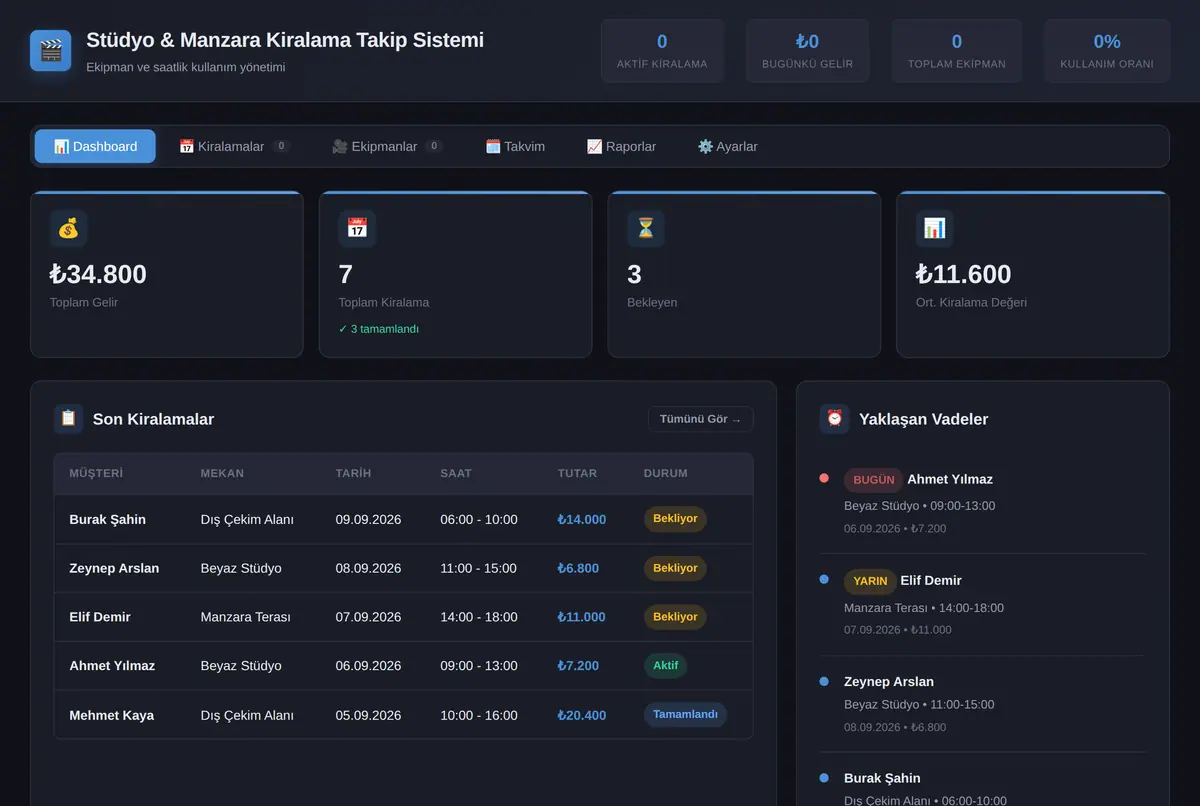
Task: Click the 05.09.2026 date cell
Action: tap(368, 716)
